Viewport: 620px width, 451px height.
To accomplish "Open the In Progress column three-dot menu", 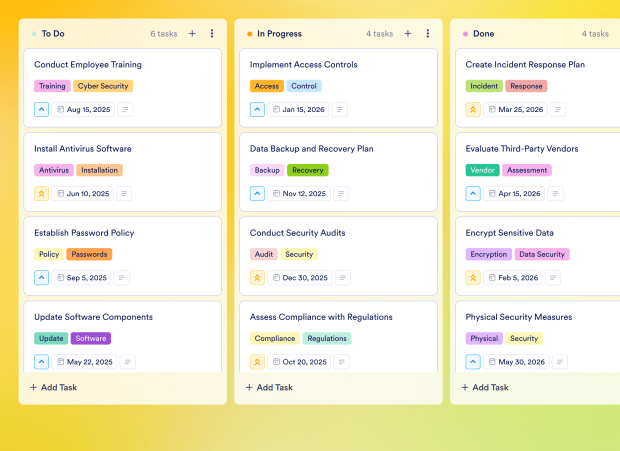I will click(x=428, y=33).
